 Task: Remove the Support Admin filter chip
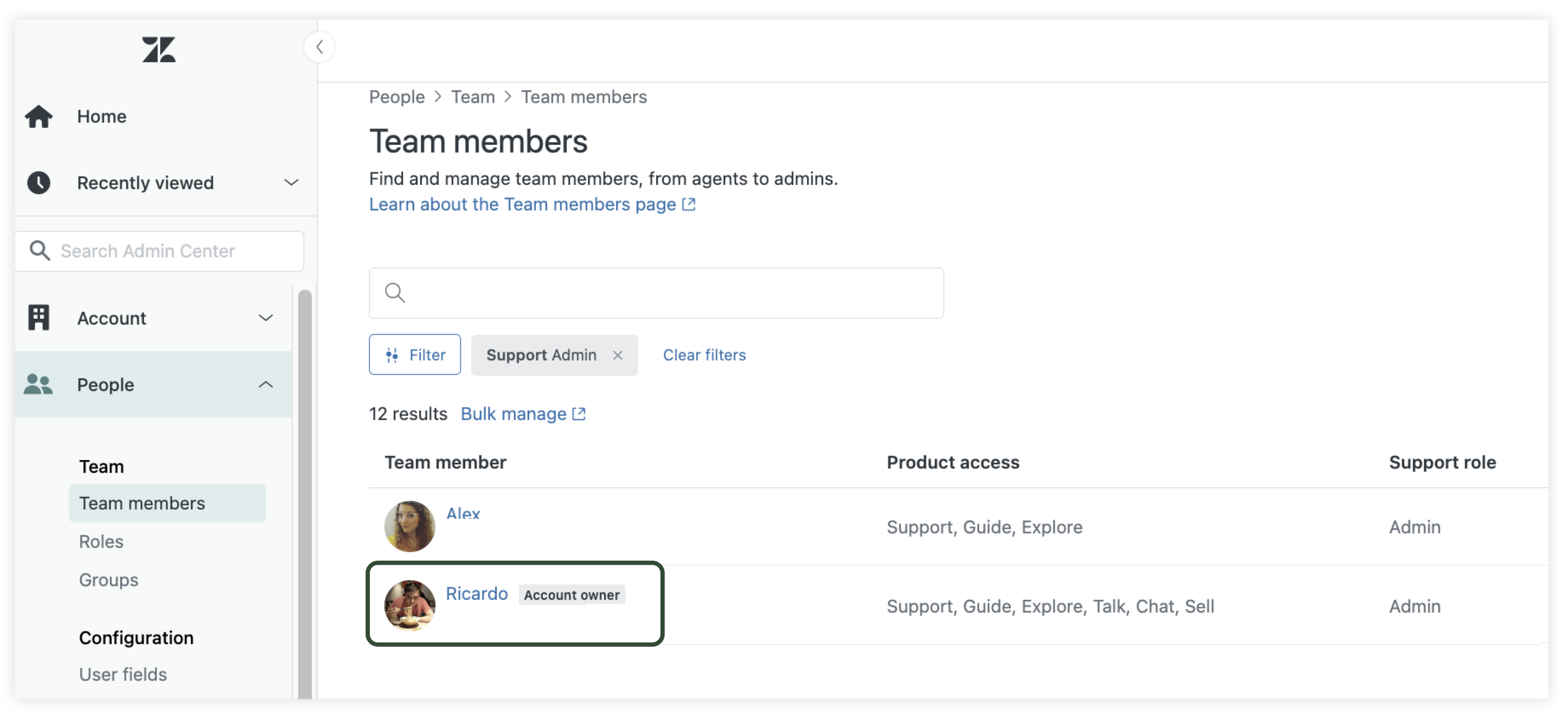click(x=618, y=355)
